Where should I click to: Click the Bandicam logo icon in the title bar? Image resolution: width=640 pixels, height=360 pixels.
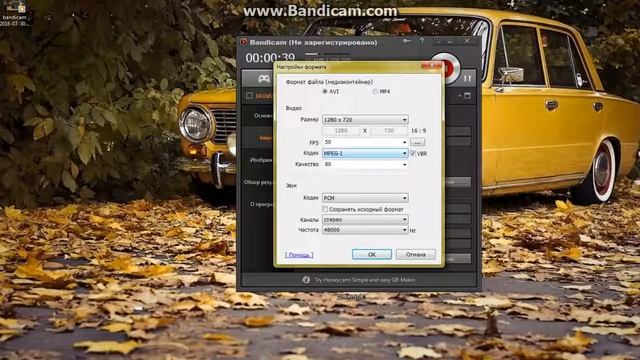tap(243, 42)
